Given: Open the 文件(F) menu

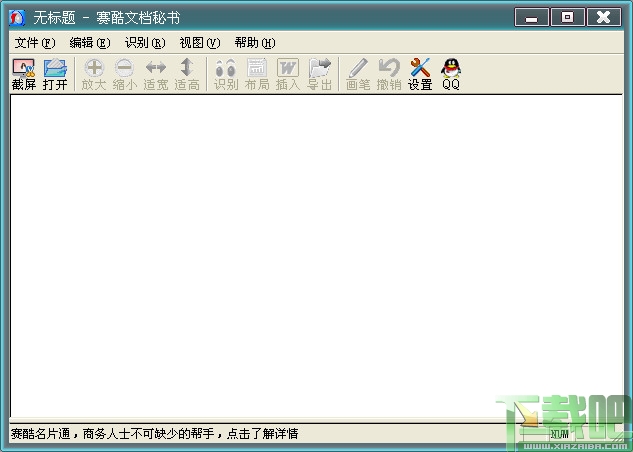Looking at the screenshot, I should click(35, 42).
